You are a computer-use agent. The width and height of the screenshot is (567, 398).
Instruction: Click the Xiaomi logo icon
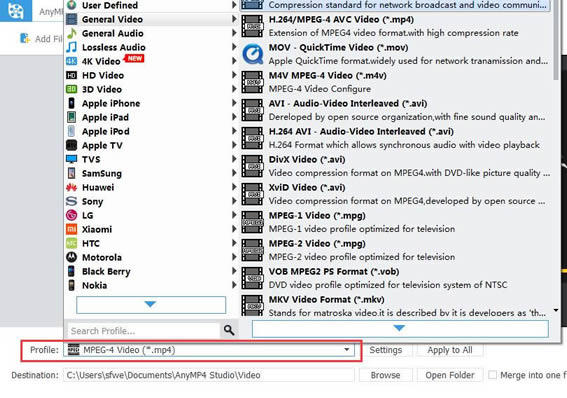(x=71, y=229)
